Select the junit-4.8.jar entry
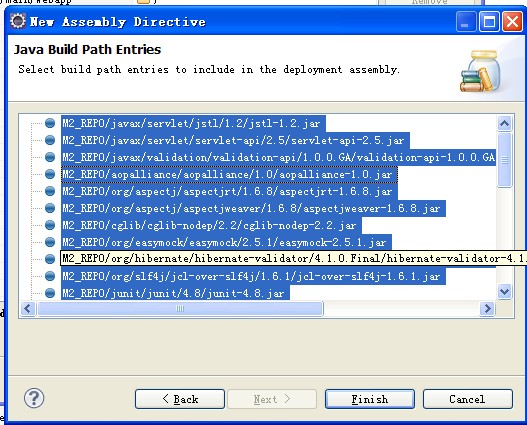527x425 pixels. (x=175, y=294)
